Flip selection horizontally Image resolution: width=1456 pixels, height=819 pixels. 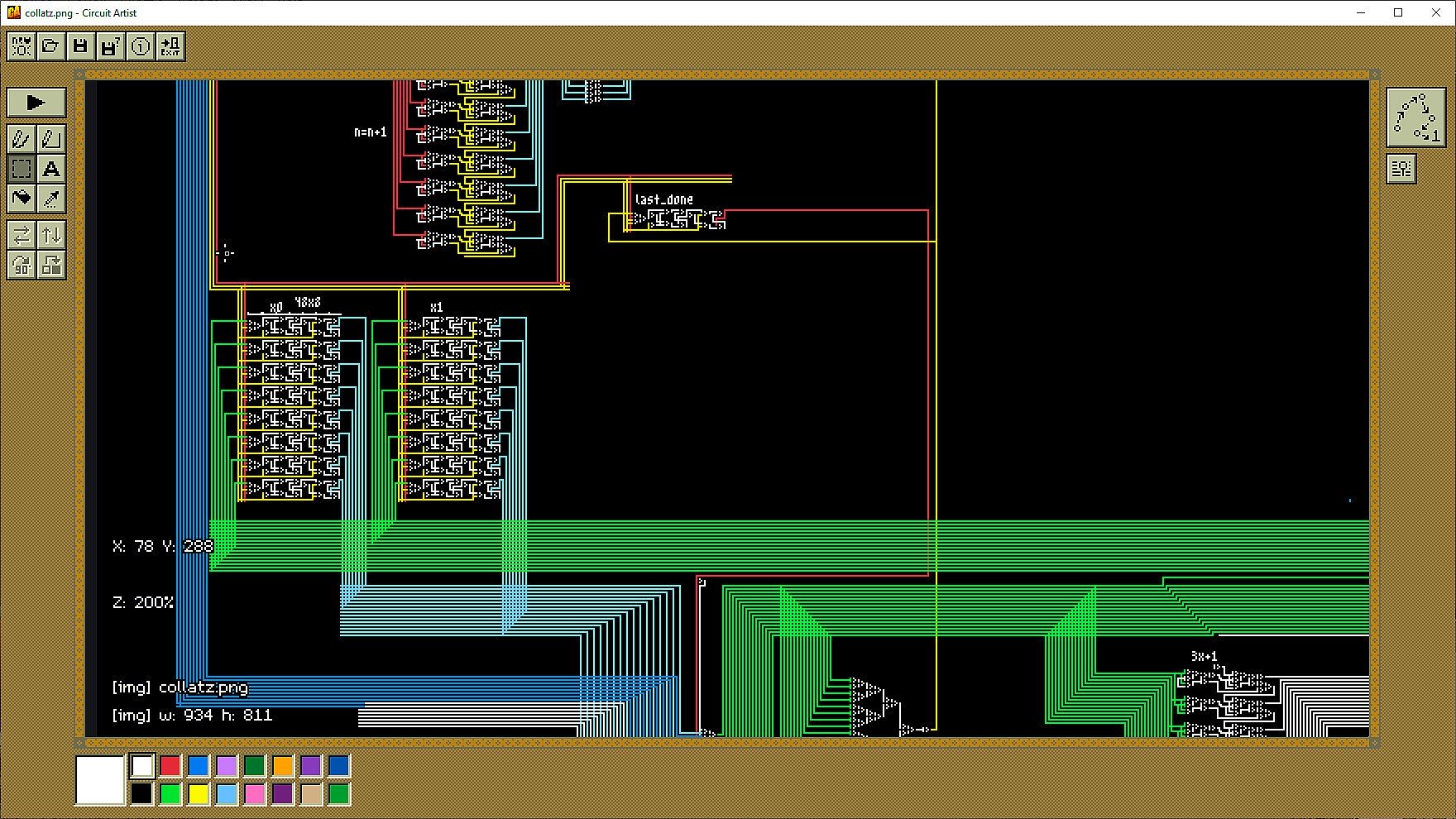[22, 235]
